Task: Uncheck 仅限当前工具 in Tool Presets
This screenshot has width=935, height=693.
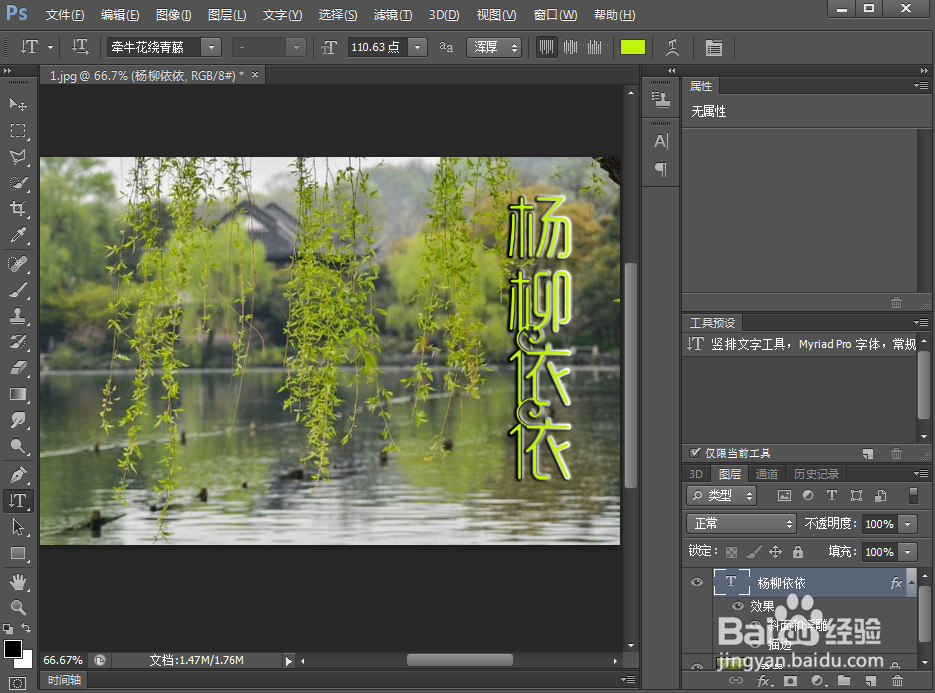Action: tap(695, 452)
